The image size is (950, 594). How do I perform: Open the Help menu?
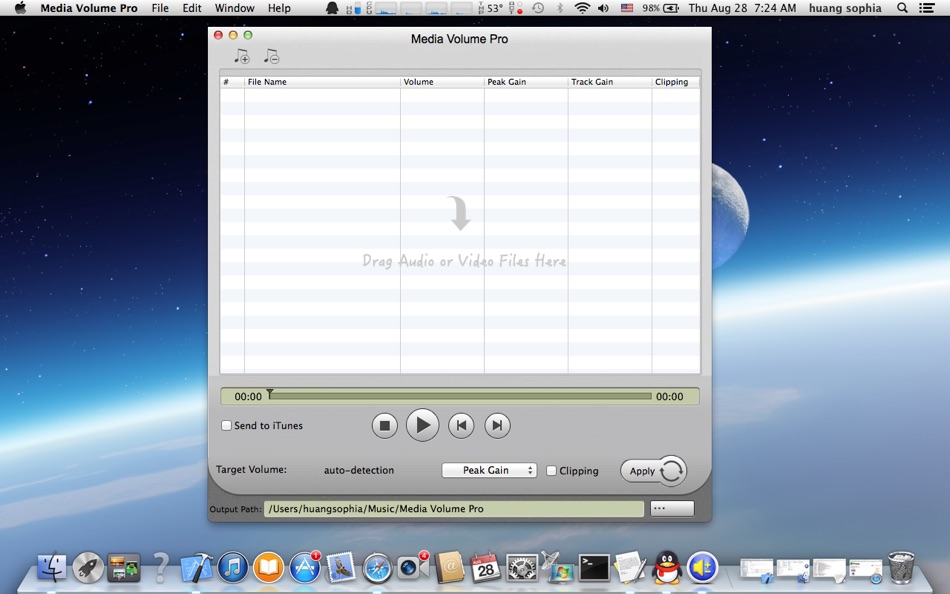click(x=279, y=8)
